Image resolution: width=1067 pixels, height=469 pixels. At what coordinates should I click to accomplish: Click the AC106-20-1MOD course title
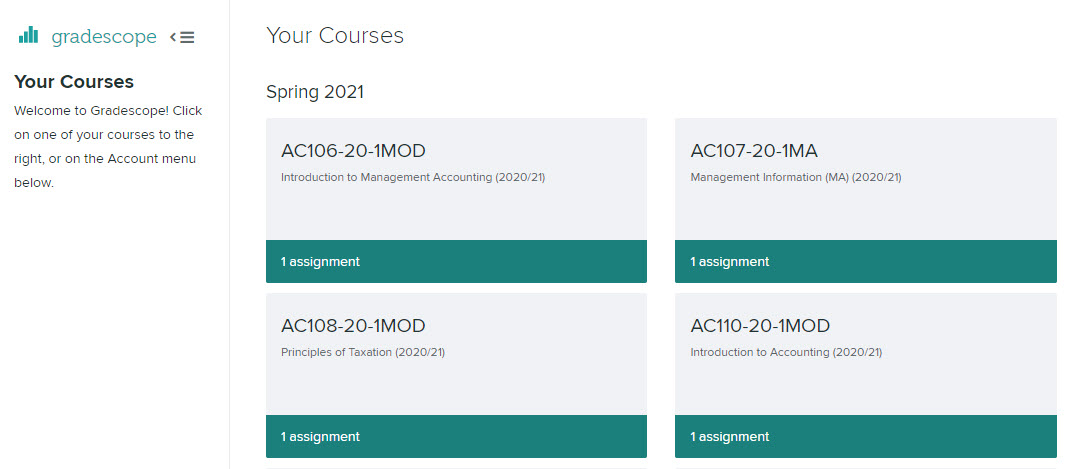[353, 151]
